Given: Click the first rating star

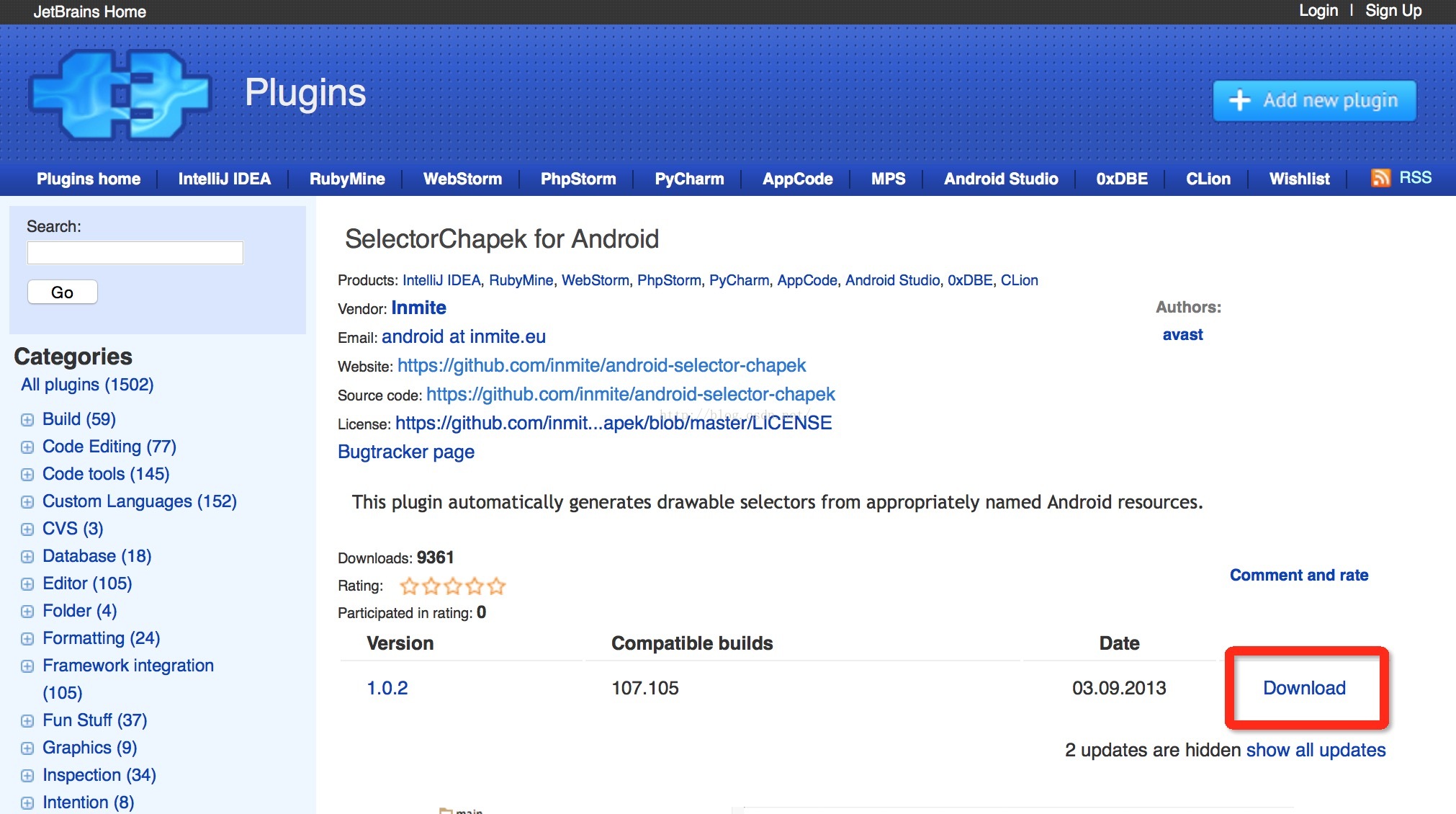Looking at the screenshot, I should (409, 586).
